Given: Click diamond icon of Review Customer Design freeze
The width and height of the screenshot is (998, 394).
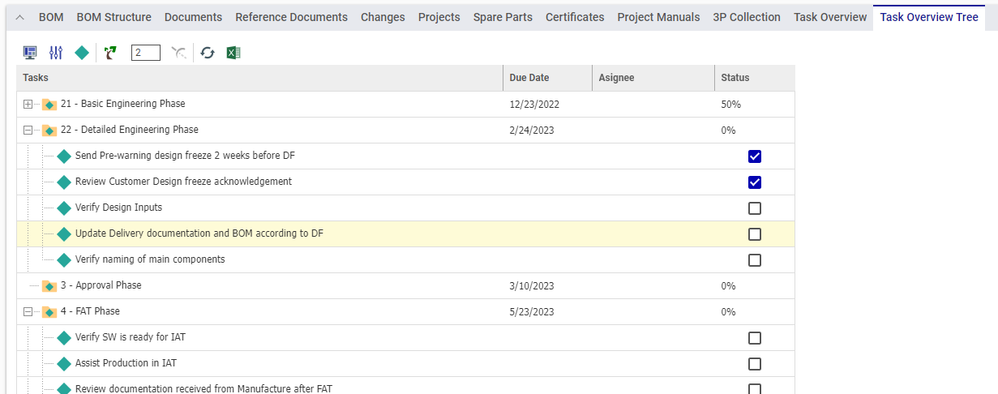Looking at the screenshot, I should (x=64, y=182).
